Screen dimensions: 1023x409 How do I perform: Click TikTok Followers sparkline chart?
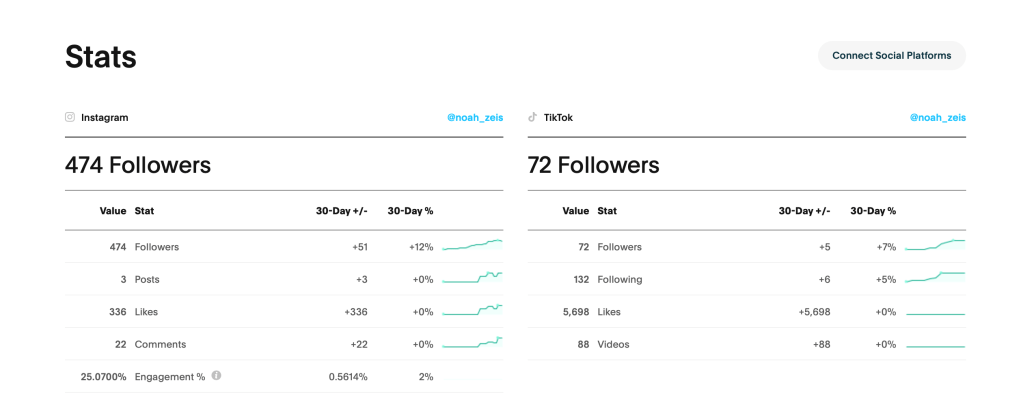point(935,246)
